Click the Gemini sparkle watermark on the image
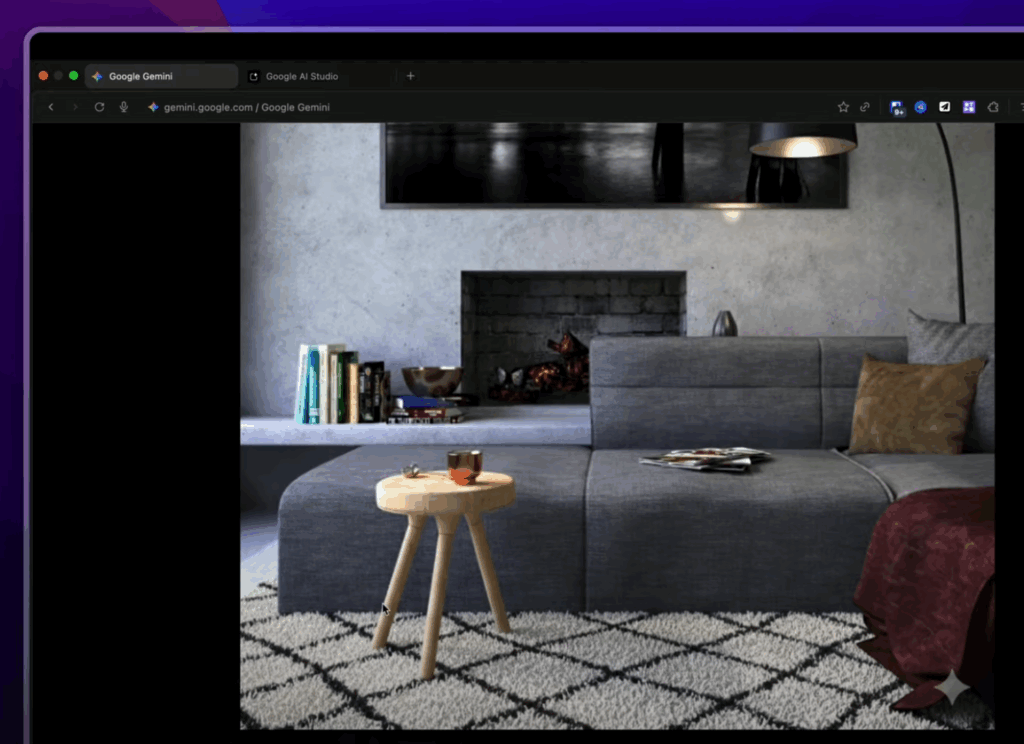 (x=951, y=688)
